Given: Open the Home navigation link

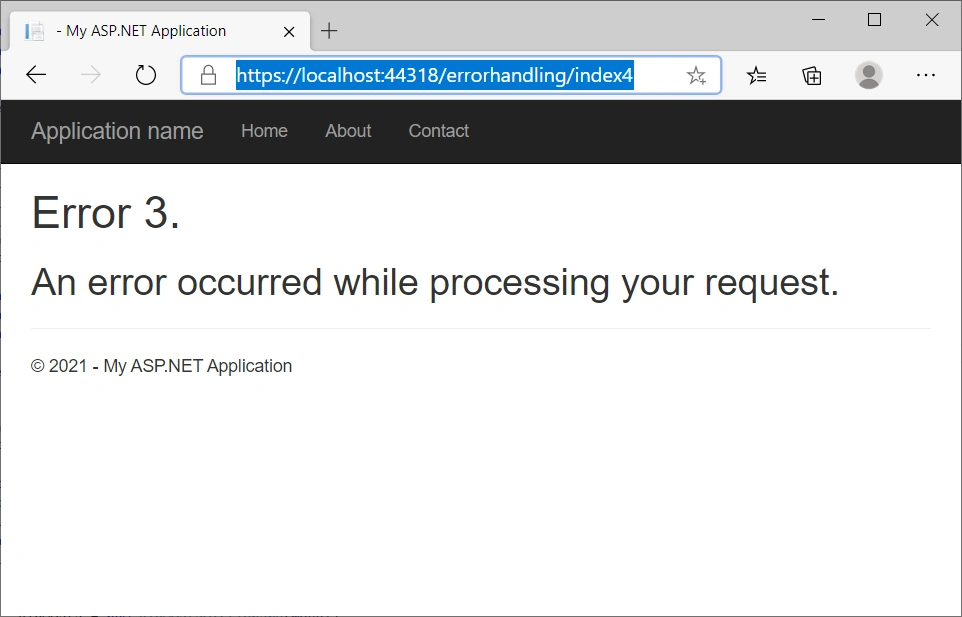Looking at the screenshot, I should 264,131.
